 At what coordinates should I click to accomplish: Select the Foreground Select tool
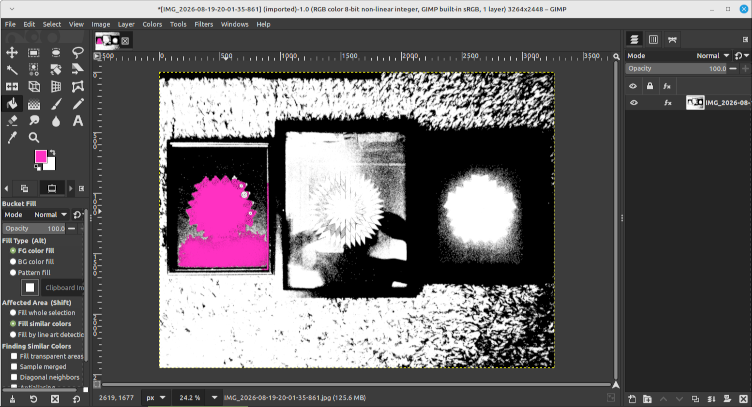(34, 70)
